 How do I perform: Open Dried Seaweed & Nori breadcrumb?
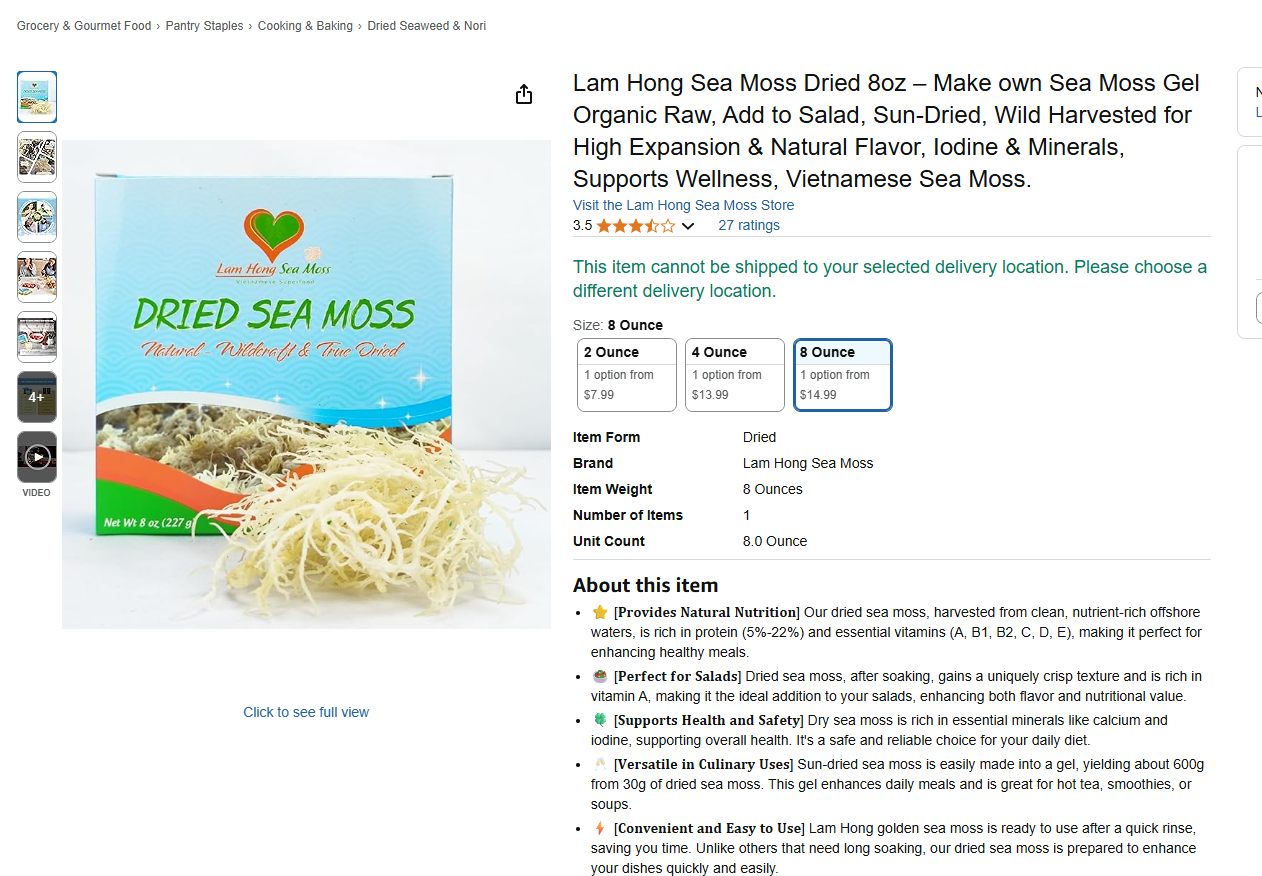point(427,26)
